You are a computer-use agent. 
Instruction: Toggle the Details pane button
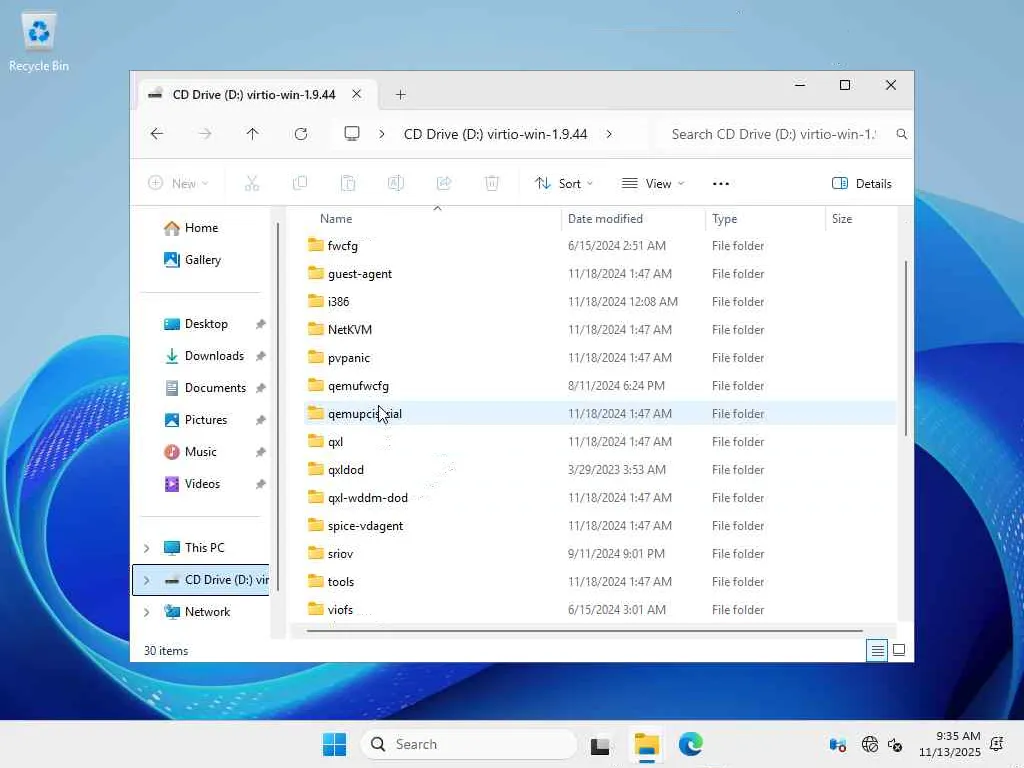[861, 184]
